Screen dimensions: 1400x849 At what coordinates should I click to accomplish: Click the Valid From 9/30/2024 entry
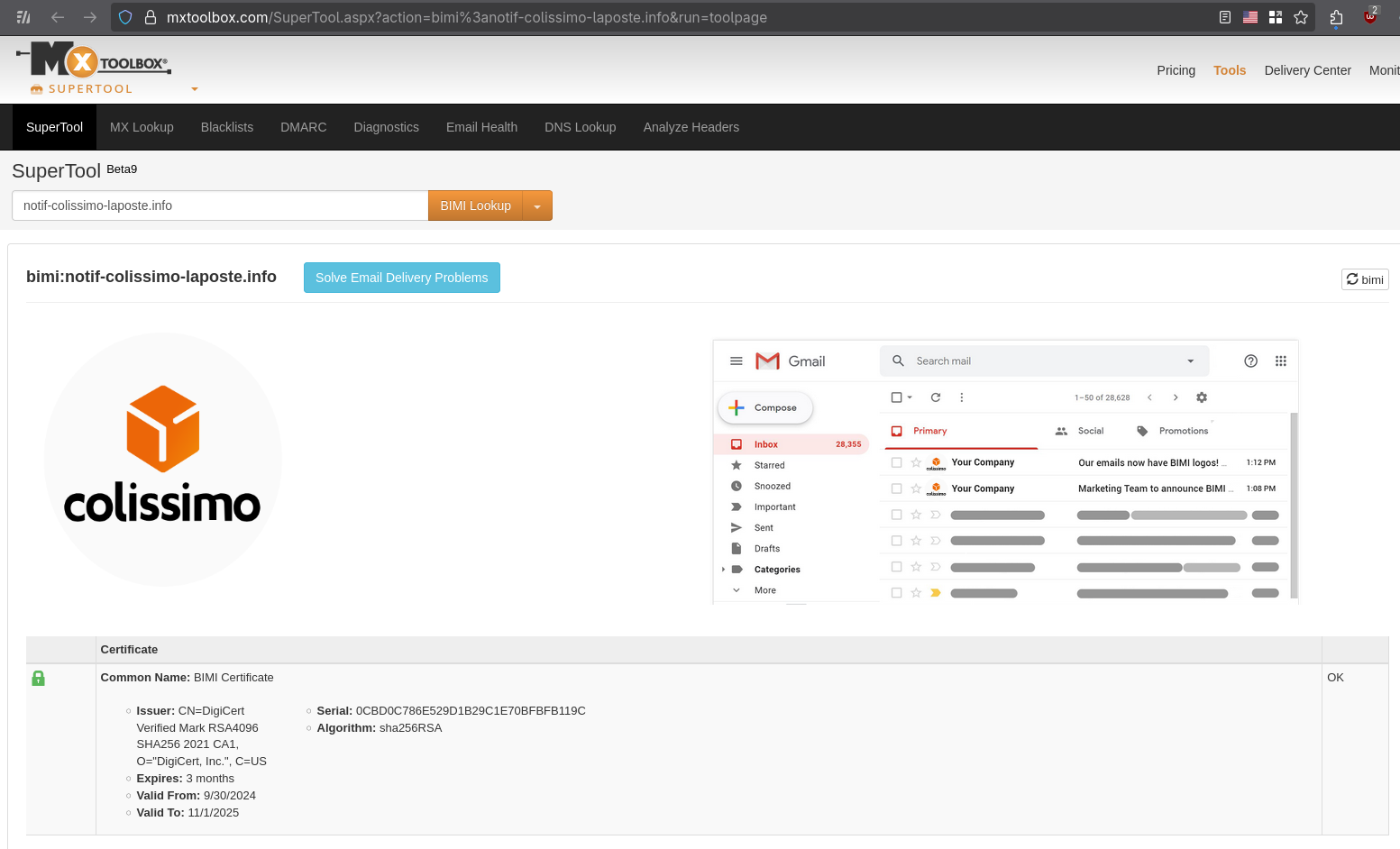[197, 795]
